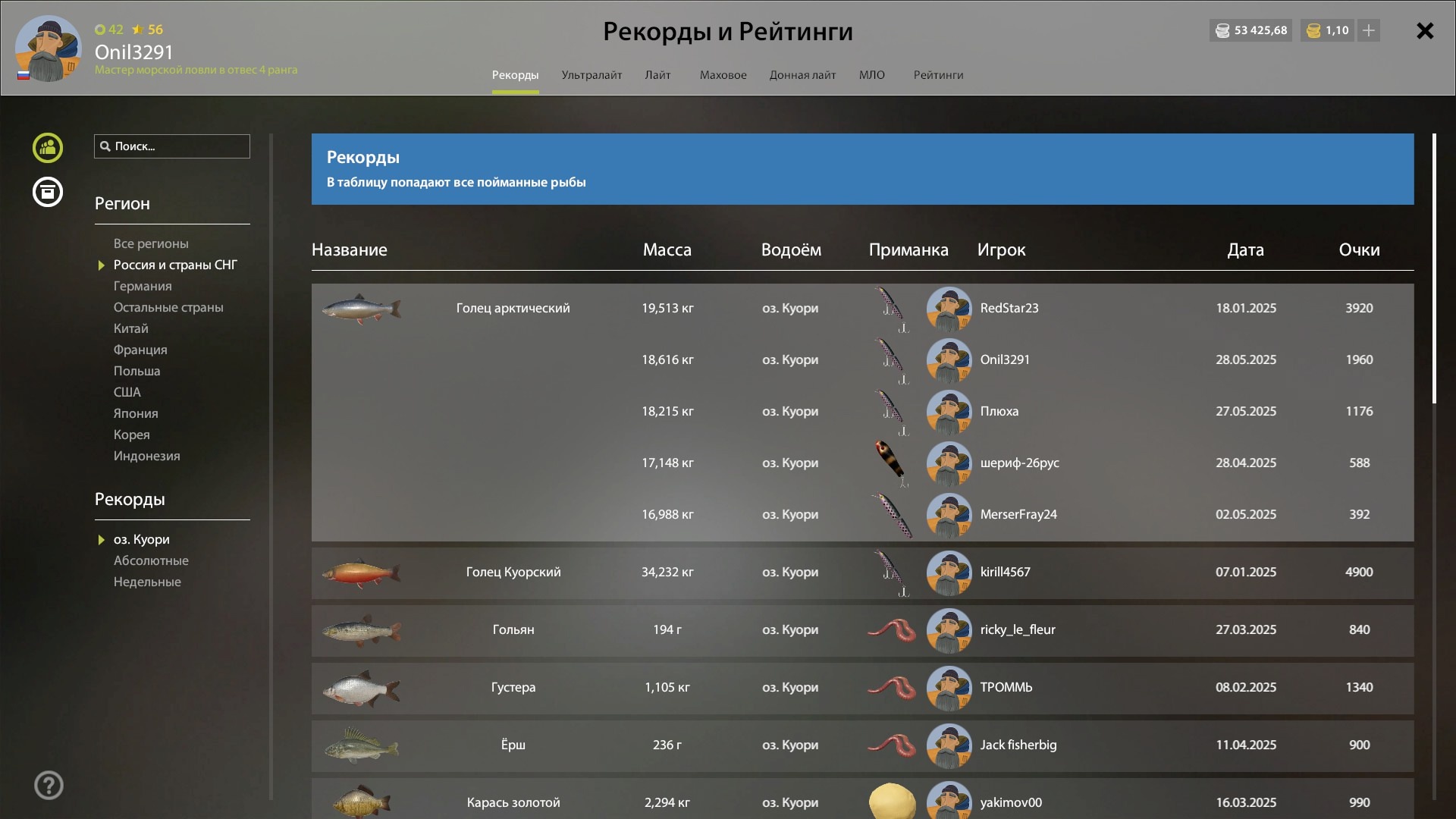Viewport: 1456px width, 819px height.
Task: Switch to the МЛО tab
Action: click(x=871, y=75)
